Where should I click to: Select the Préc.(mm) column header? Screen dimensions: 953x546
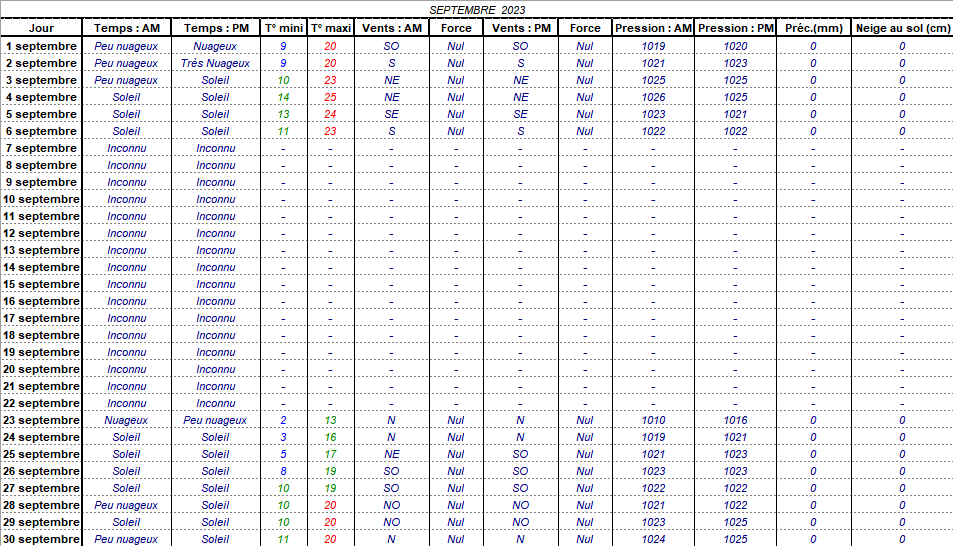point(812,28)
